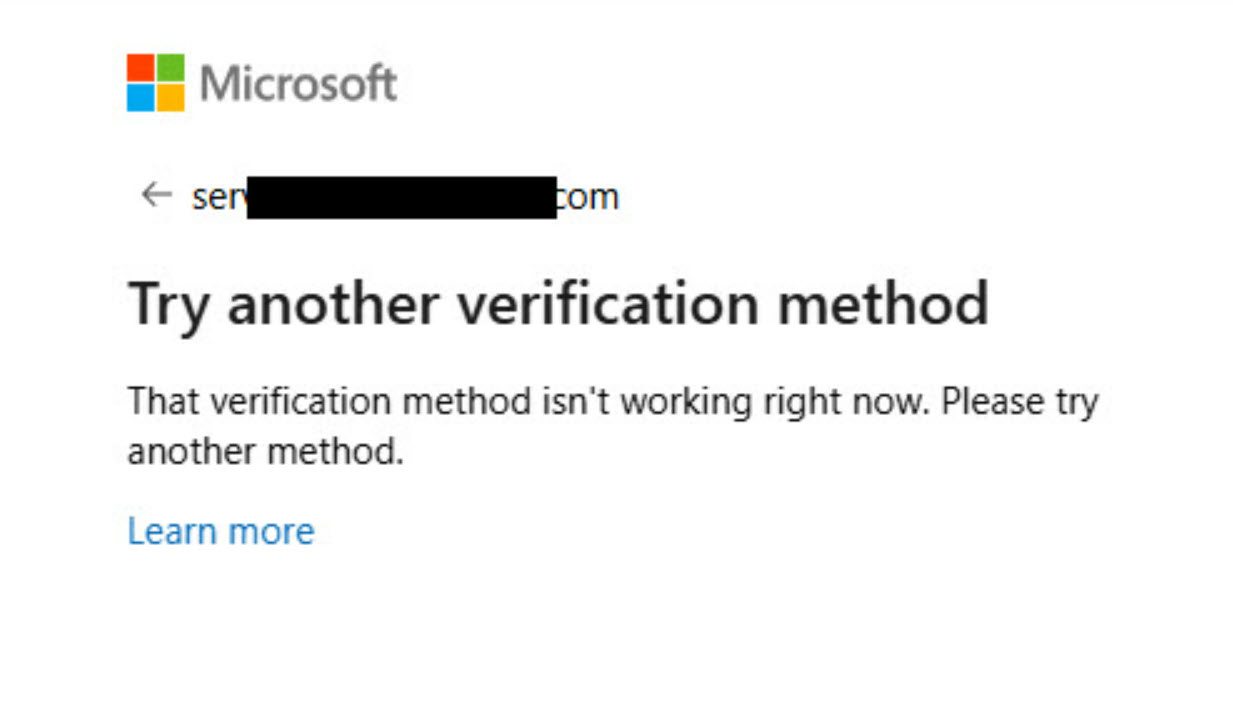Click the "ser" start of the email address
The height and width of the screenshot is (701, 1233).
coord(218,197)
